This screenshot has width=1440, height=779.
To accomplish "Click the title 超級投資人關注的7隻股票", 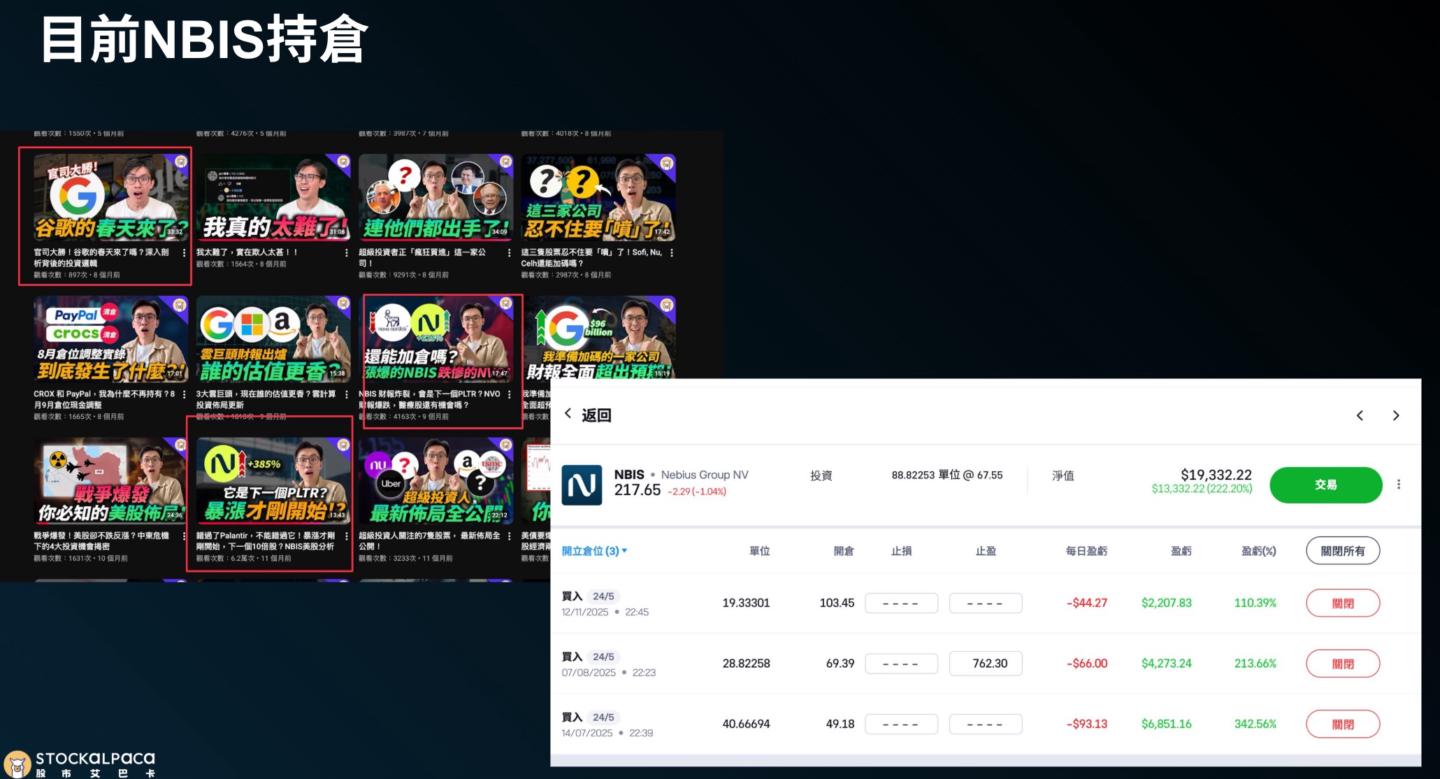I will pos(430,541).
